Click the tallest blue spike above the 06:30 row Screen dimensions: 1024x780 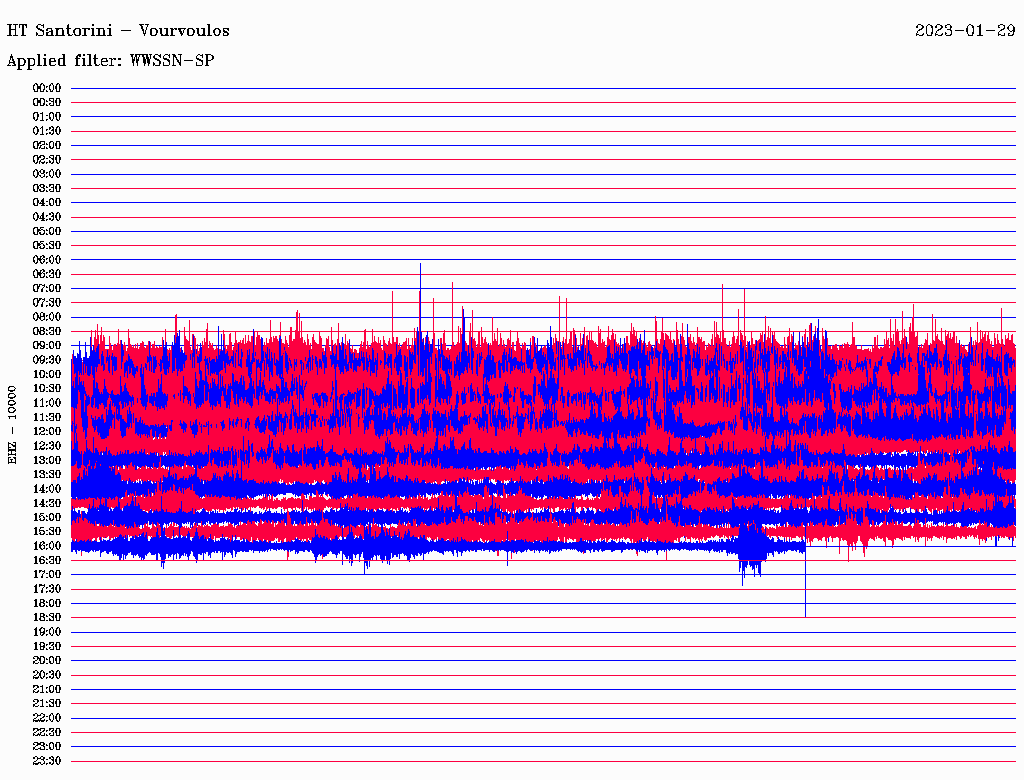click(420, 268)
